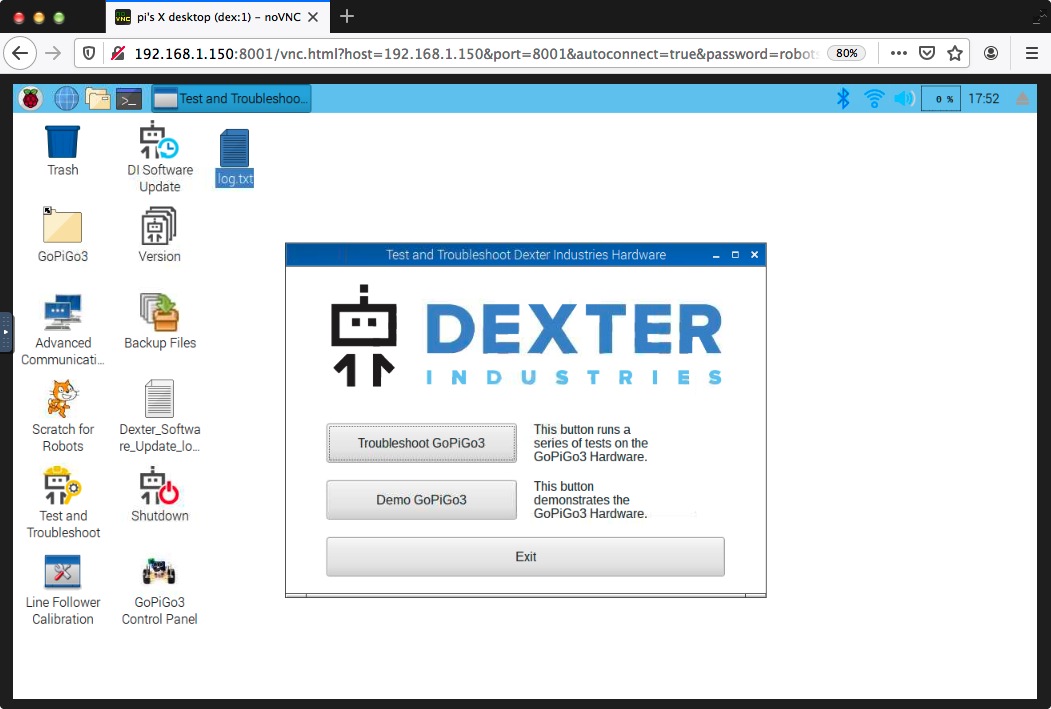Select the Shutdown desktop icon

pyautogui.click(x=159, y=487)
